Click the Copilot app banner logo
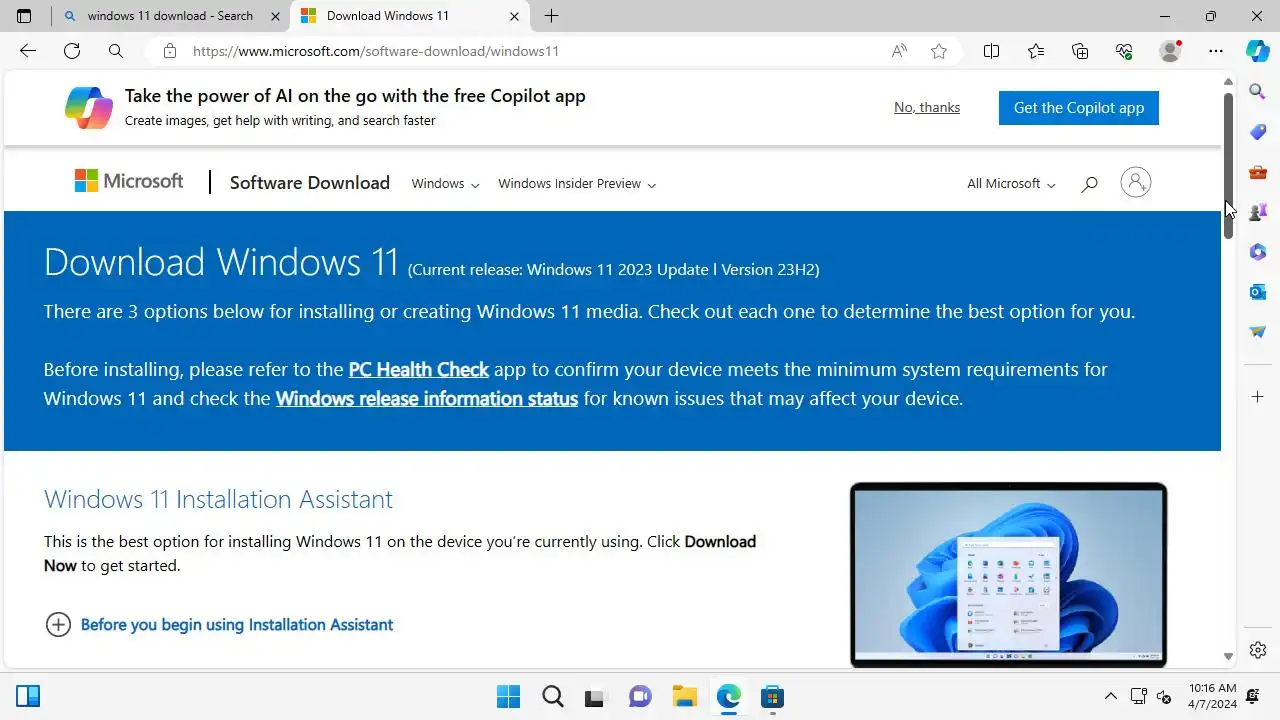The height and width of the screenshot is (720, 1280). (89, 107)
